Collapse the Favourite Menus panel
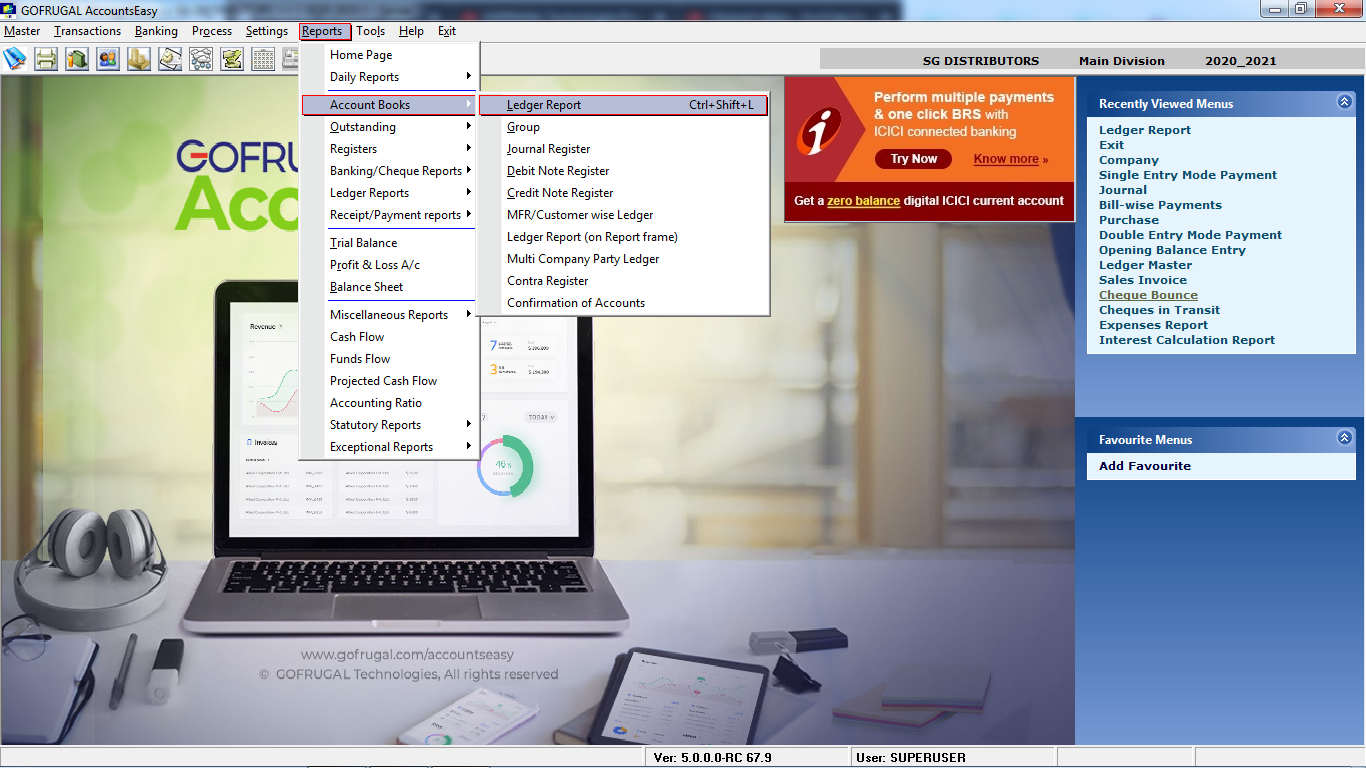 pos(1344,438)
